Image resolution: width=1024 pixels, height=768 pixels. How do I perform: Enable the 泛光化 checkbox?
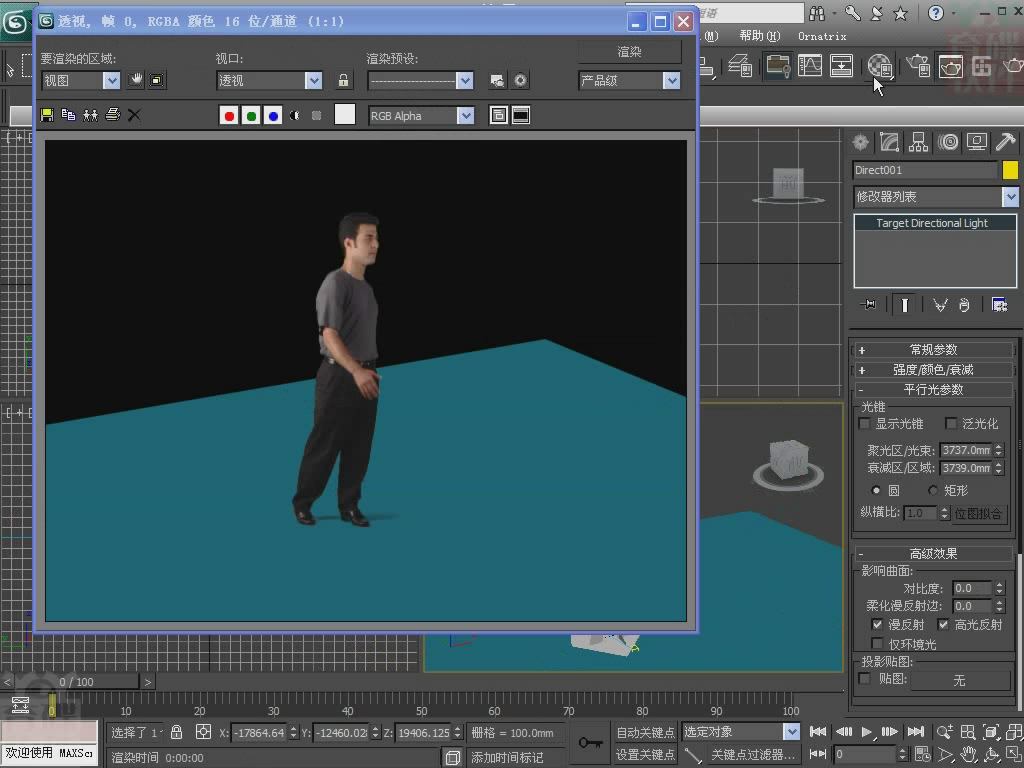coord(951,424)
